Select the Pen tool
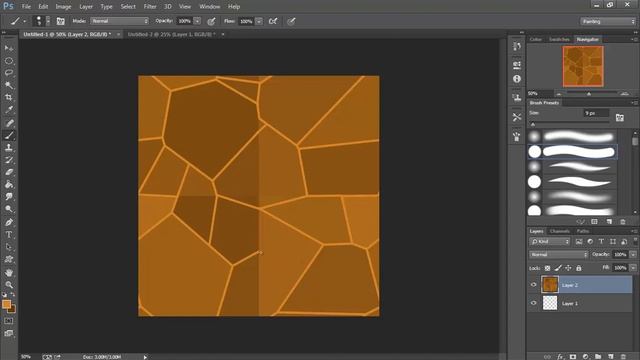Screen dimensions: 640x360 tap(9, 222)
